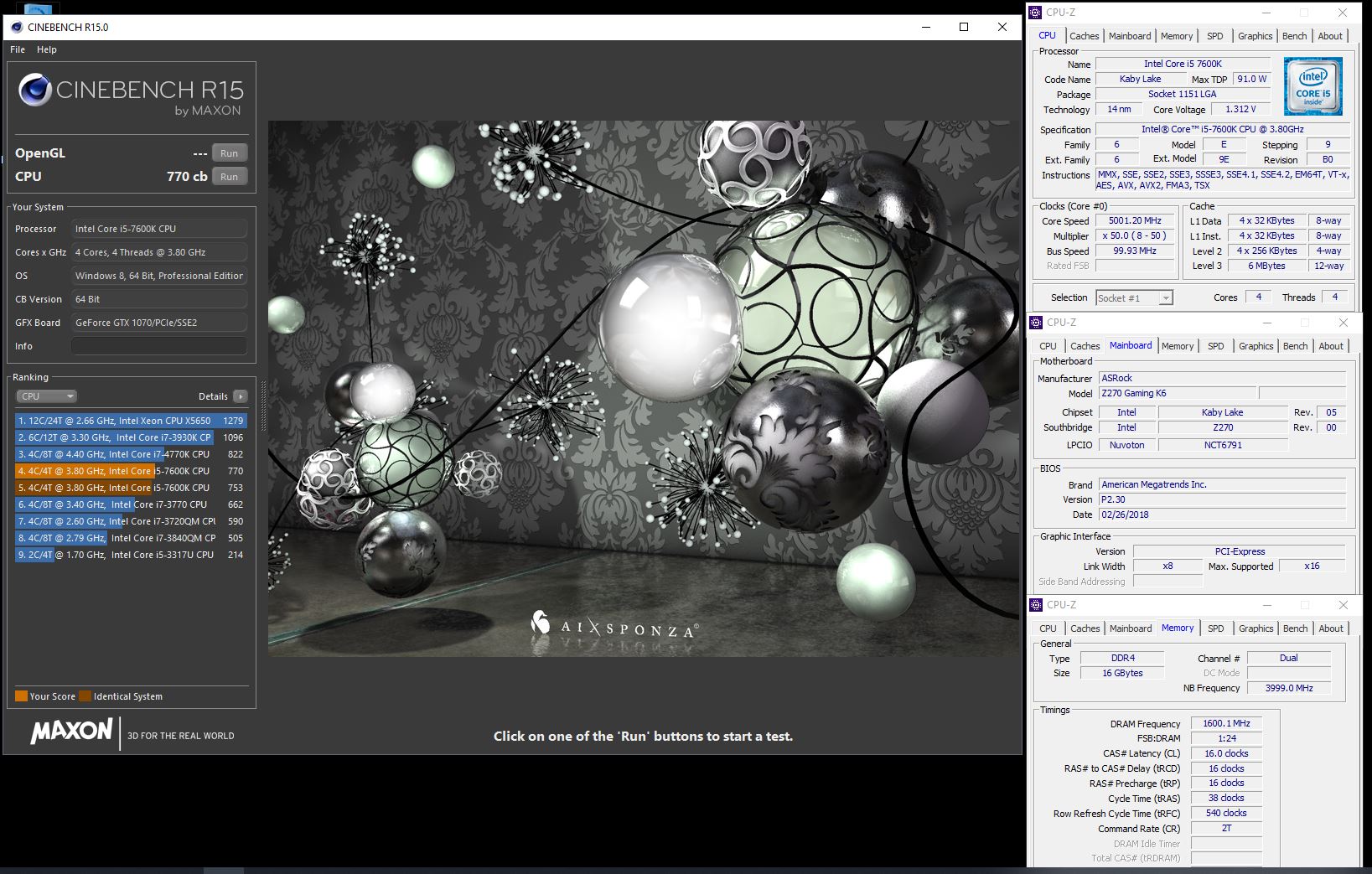
Task: Close the top CPU-Z window
Action: click(x=1344, y=13)
